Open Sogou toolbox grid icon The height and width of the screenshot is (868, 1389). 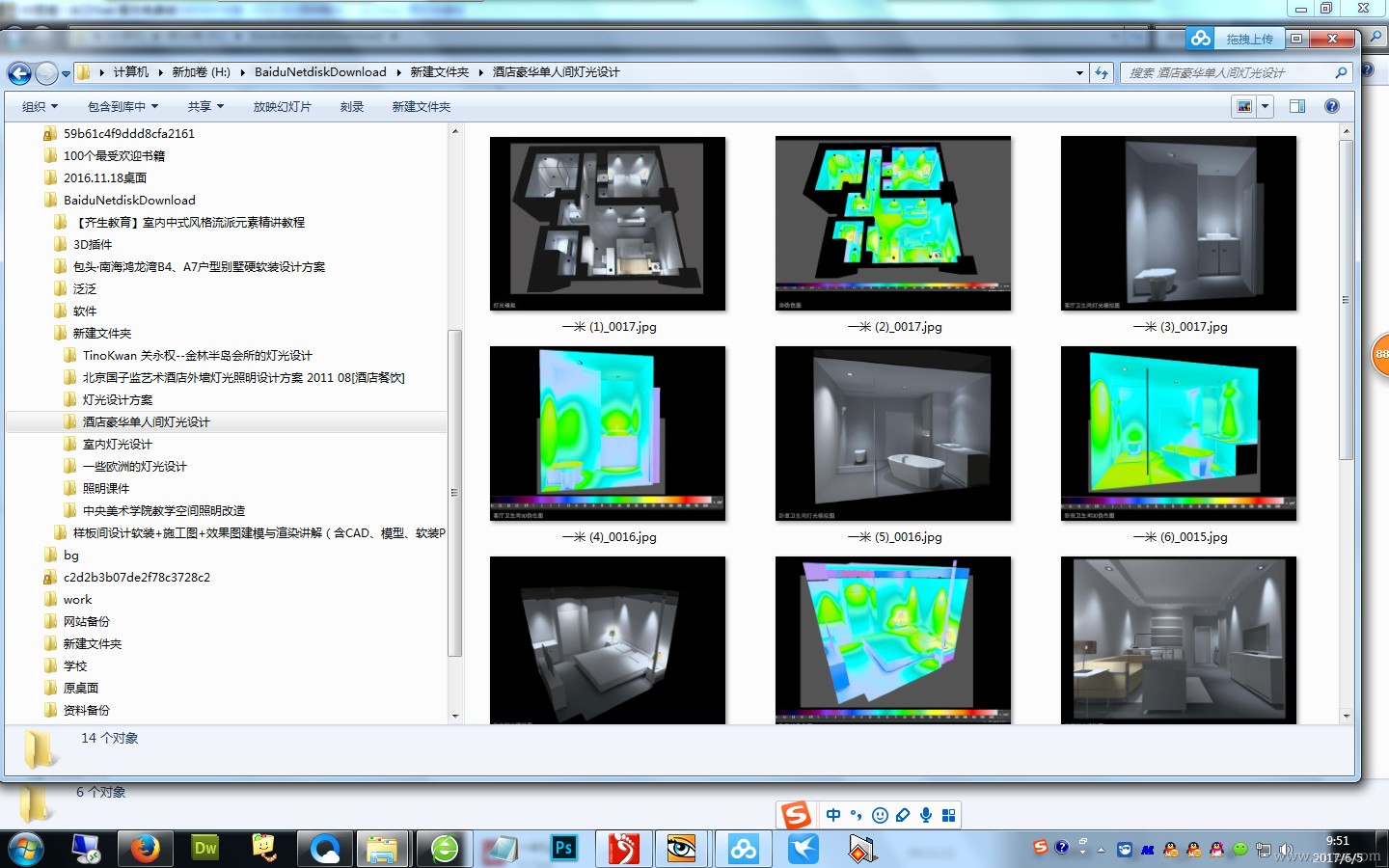point(949,815)
